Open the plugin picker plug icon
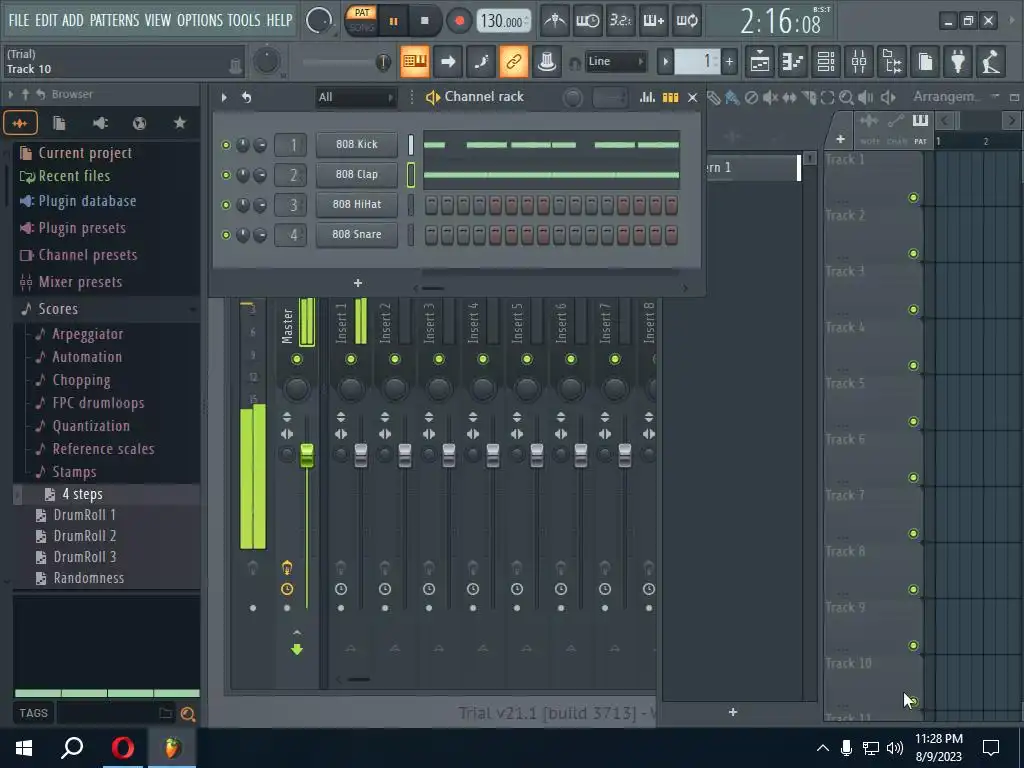1024x768 pixels. pyautogui.click(x=958, y=62)
